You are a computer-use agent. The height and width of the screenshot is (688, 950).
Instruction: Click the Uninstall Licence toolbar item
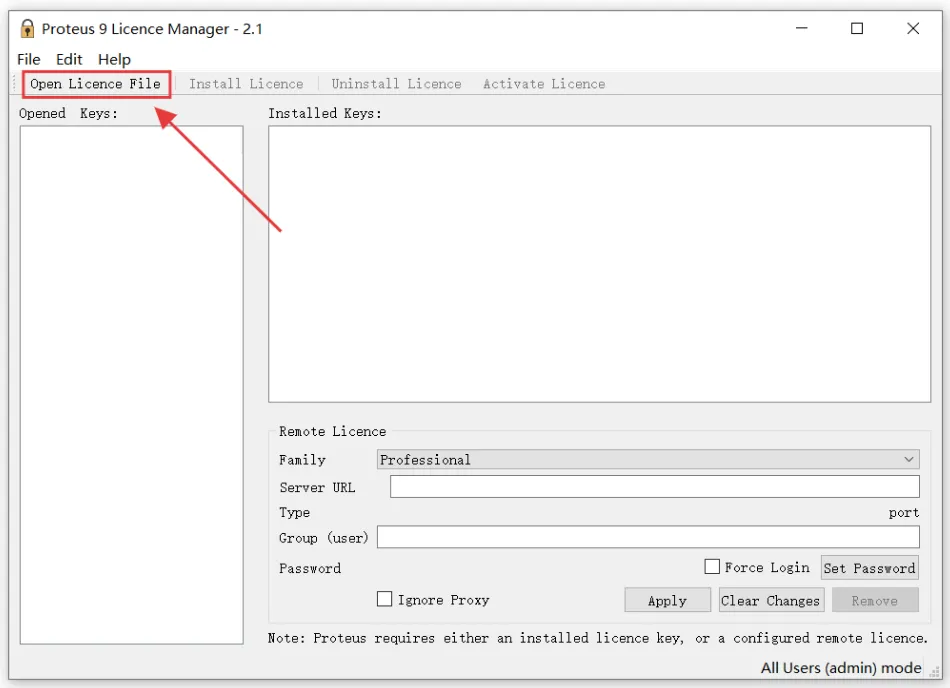(x=396, y=84)
